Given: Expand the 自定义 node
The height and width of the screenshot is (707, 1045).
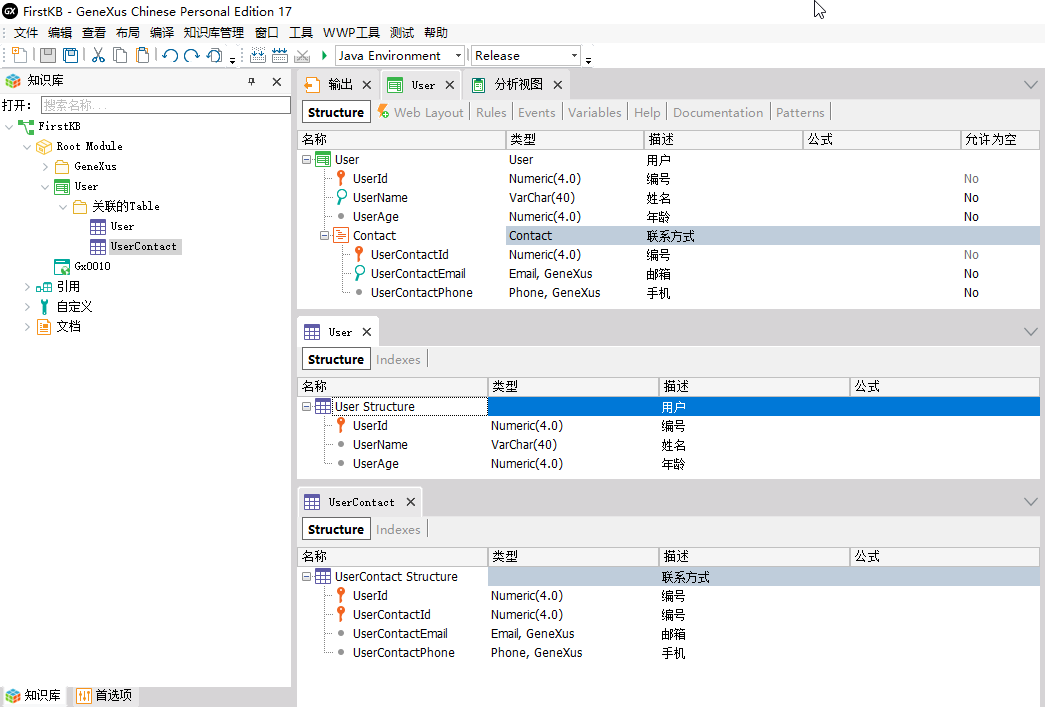Looking at the screenshot, I should tap(27, 307).
